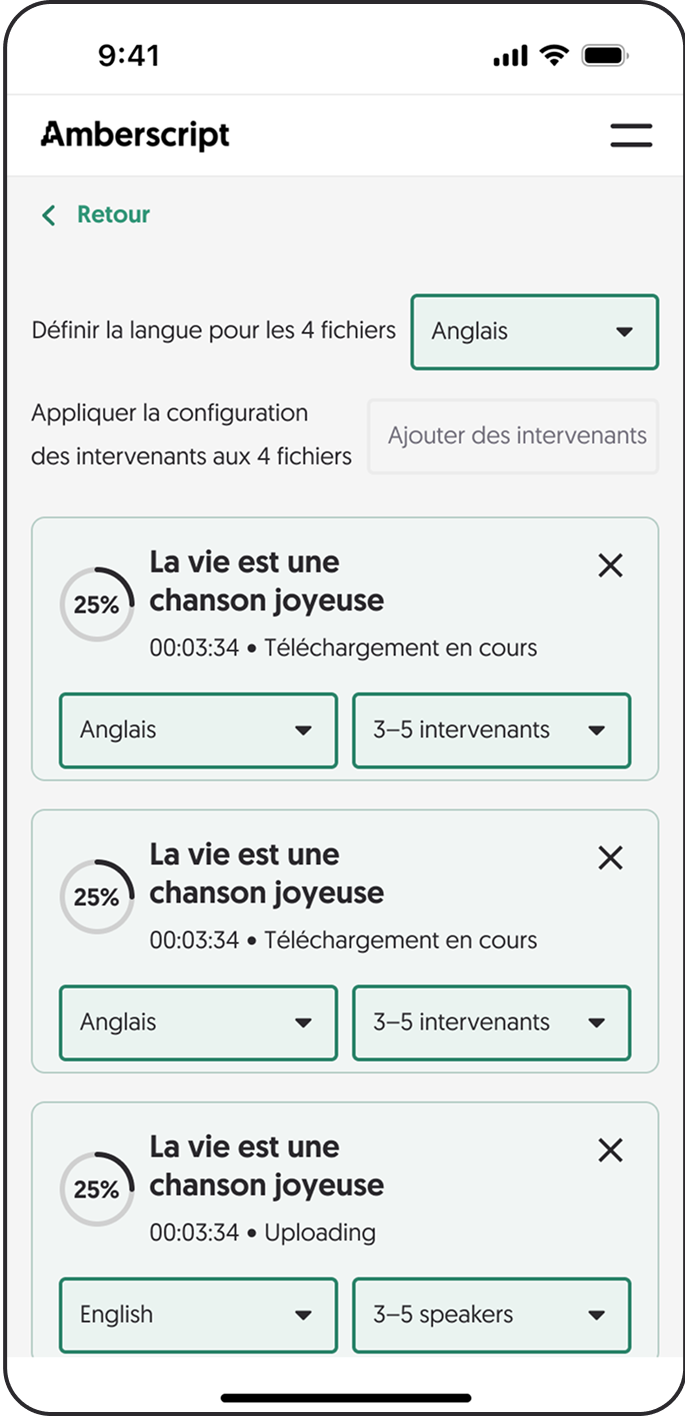Open the hamburger menu icon
Viewport: 685px width, 1416px height.
631,136
